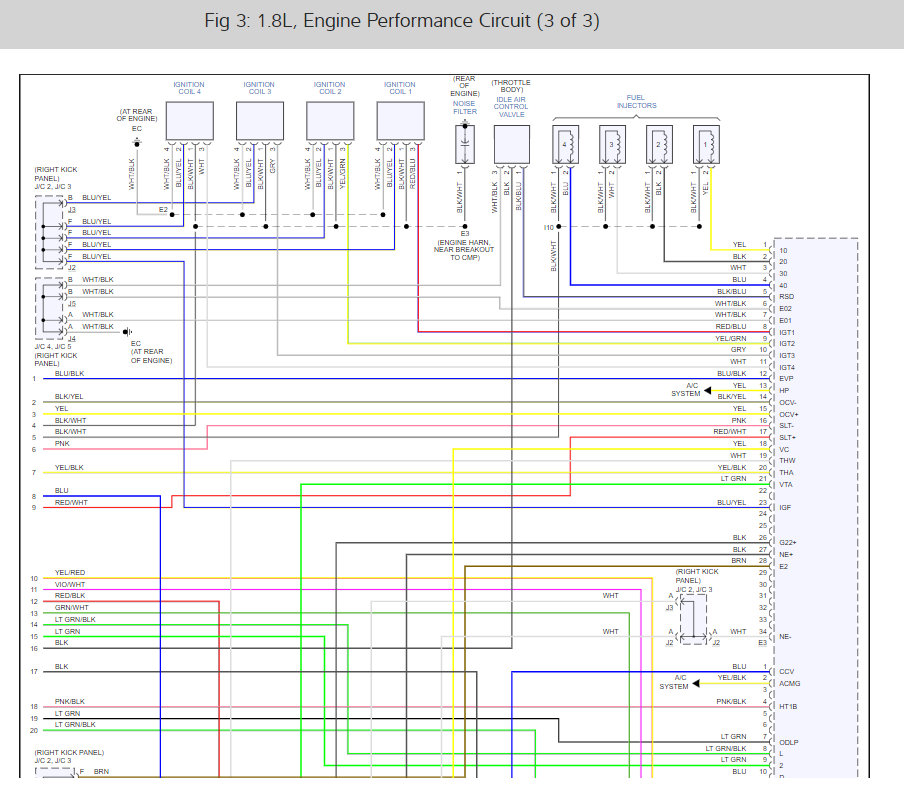Click the I10 splice label

click(x=548, y=228)
